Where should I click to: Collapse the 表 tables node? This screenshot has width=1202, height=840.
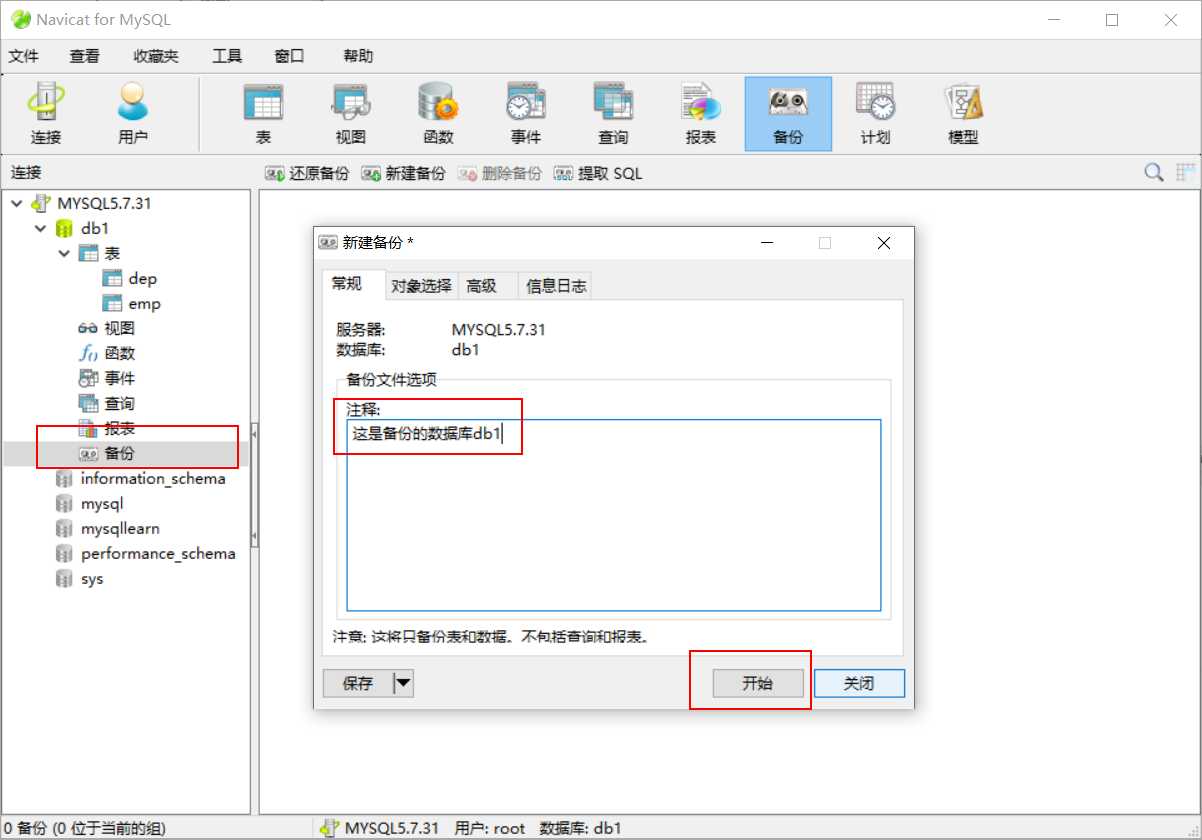click(x=64, y=253)
